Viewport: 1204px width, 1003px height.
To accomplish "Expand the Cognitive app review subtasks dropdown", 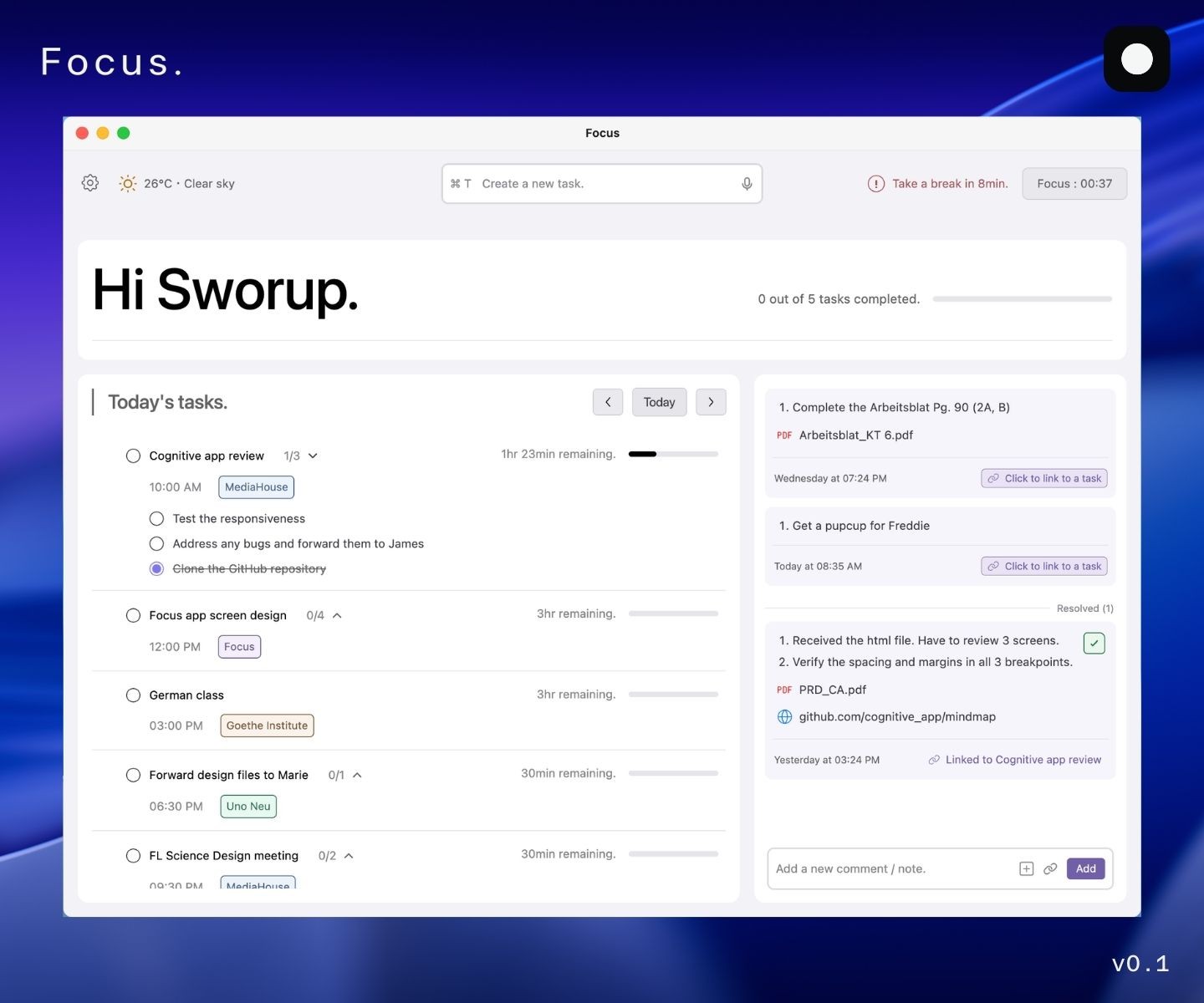I will pos(313,456).
